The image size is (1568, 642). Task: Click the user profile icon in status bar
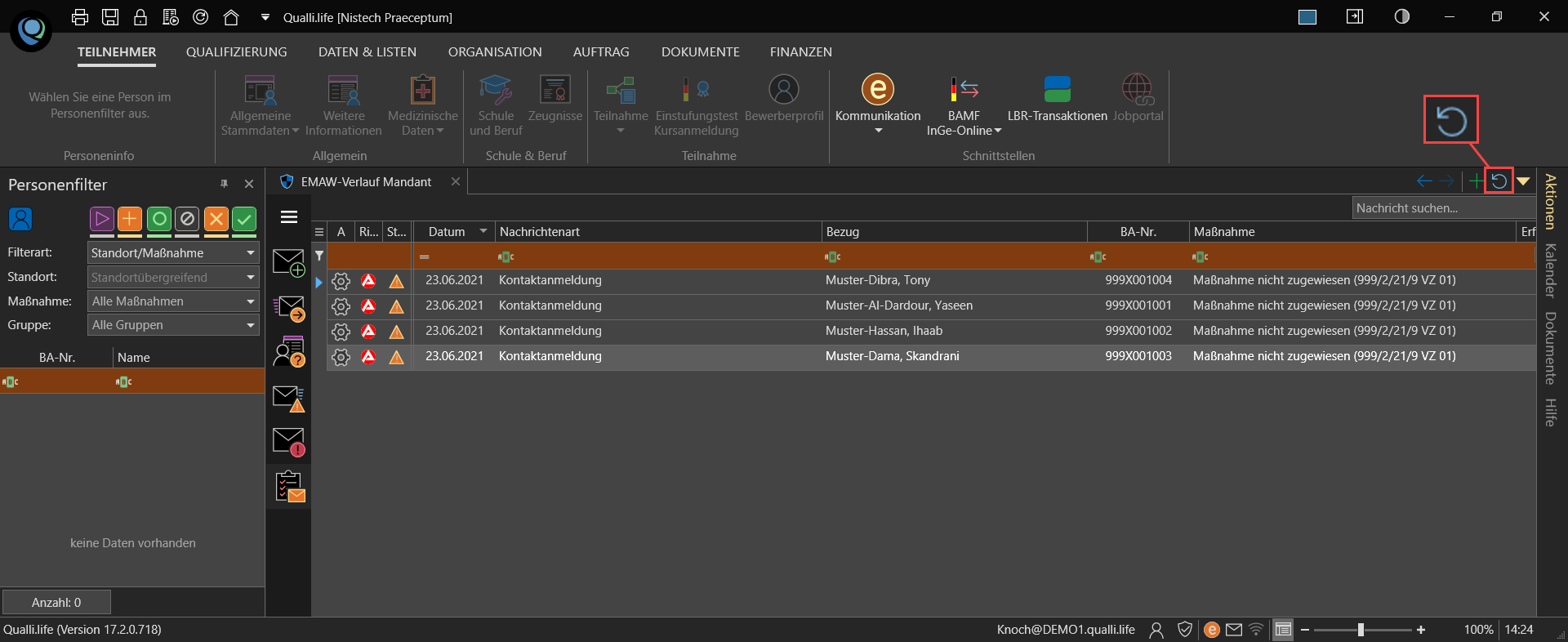click(x=1156, y=630)
